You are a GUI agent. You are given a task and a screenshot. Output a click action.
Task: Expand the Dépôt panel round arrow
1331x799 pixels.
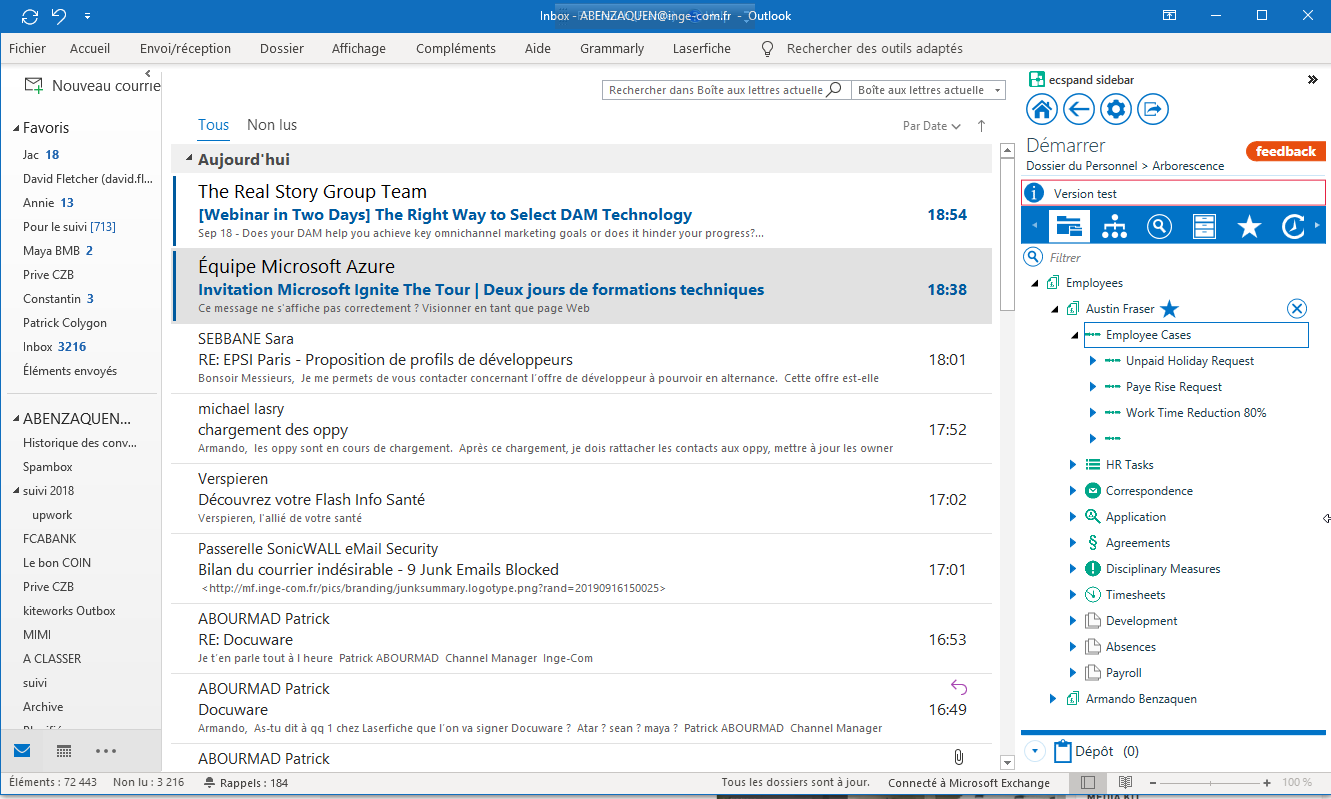coord(1035,751)
